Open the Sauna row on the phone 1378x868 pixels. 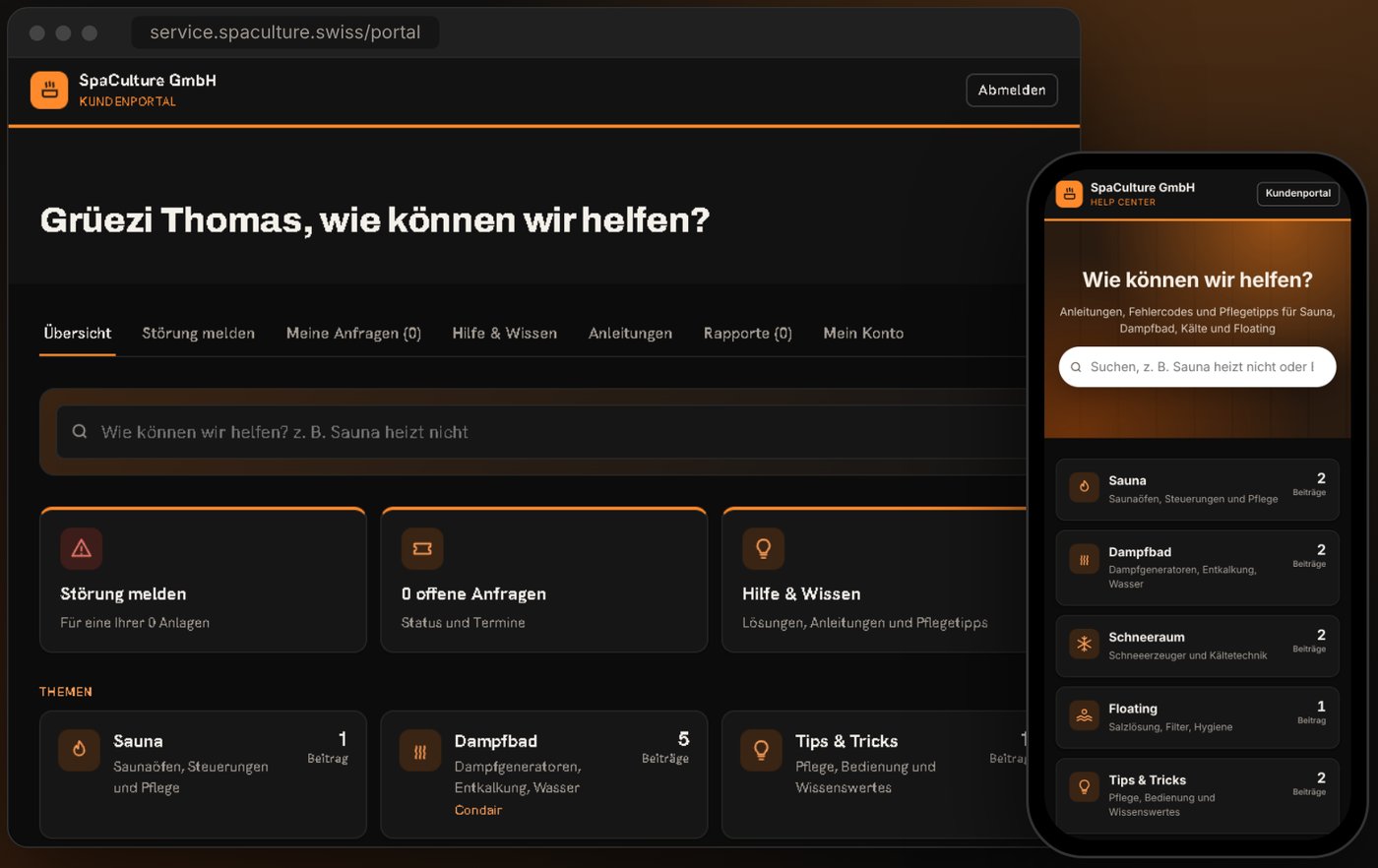point(1197,489)
